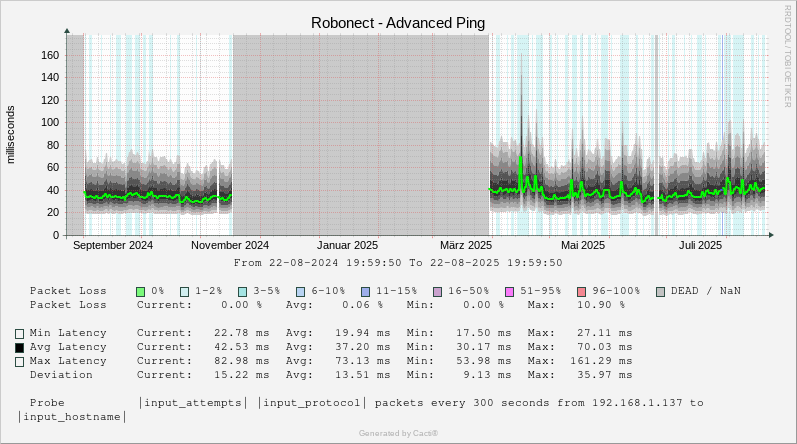Click the Max Latency legend box
The height and width of the screenshot is (444, 797).
click(x=19, y=362)
